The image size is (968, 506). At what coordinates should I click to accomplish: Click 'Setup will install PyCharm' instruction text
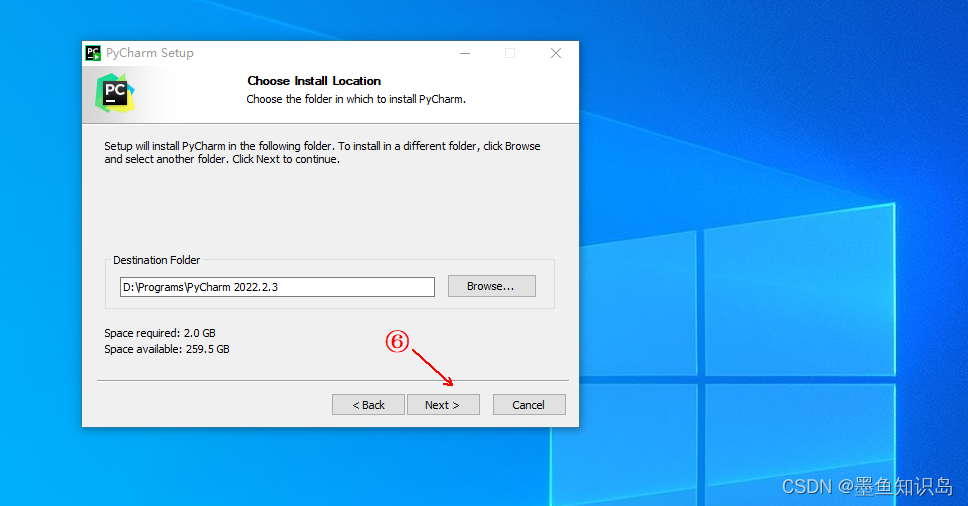pyautogui.click(x=322, y=152)
